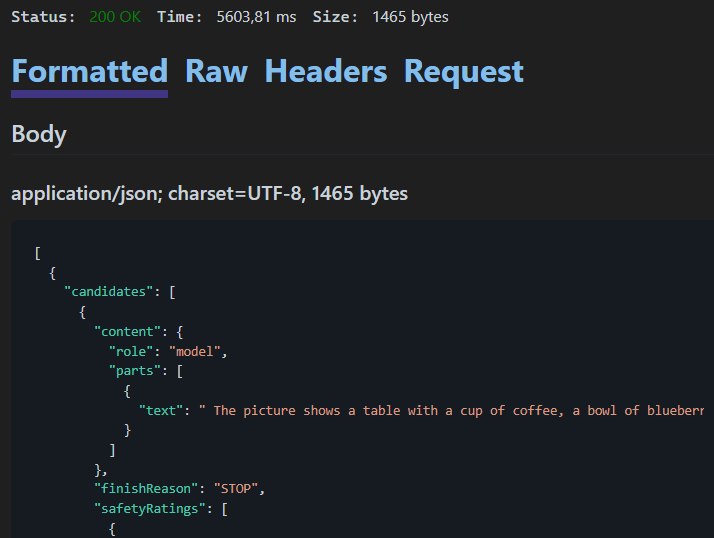Click the "content" JSON key
The image size is (714, 538).
127,332
